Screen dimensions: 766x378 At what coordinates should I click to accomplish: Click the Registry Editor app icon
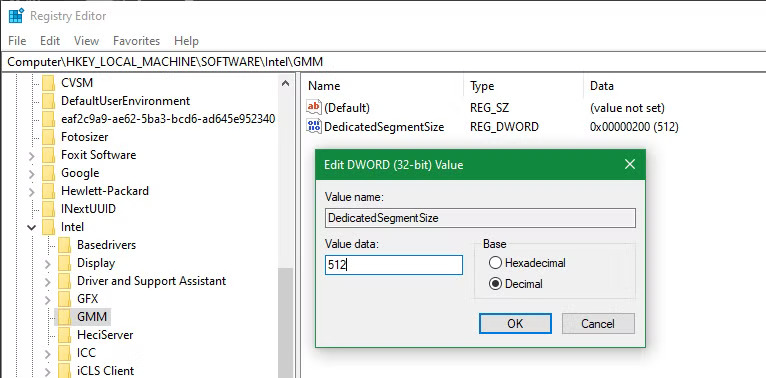coord(16,16)
